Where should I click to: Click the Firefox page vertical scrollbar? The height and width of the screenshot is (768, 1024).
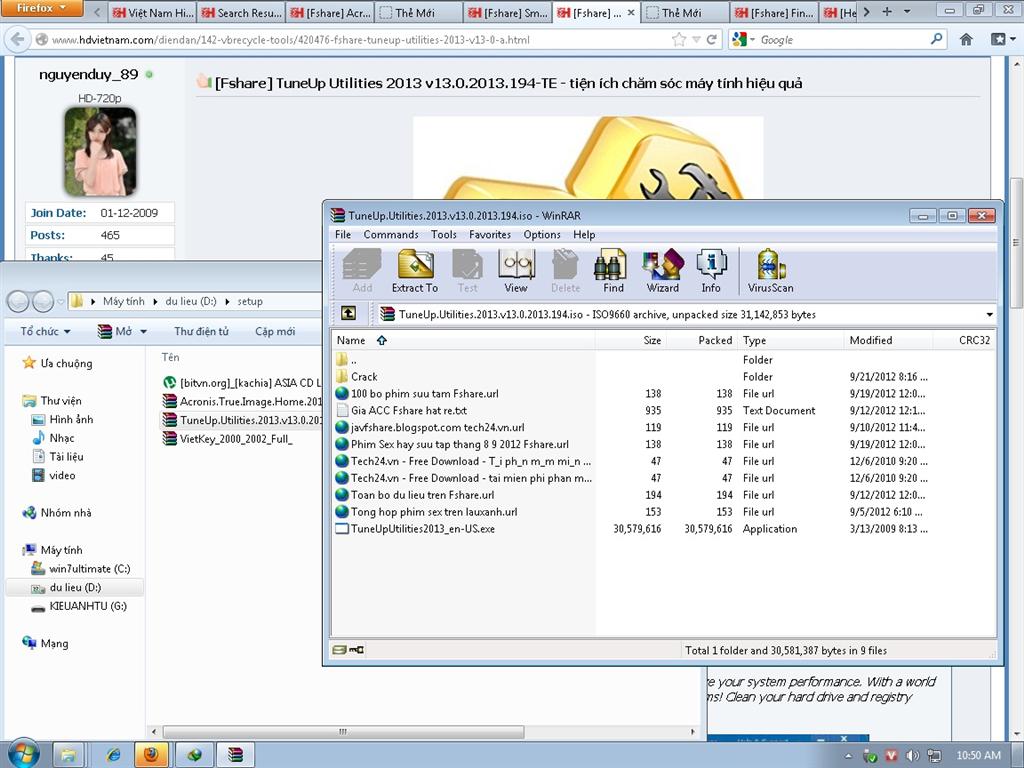(x=1016, y=242)
